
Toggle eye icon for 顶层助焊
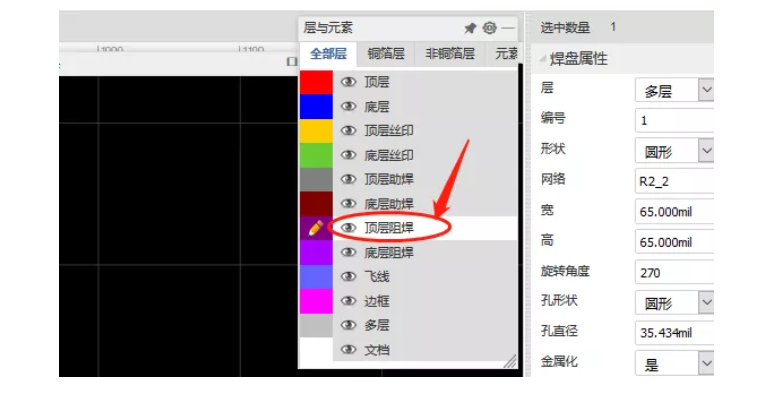(x=349, y=179)
